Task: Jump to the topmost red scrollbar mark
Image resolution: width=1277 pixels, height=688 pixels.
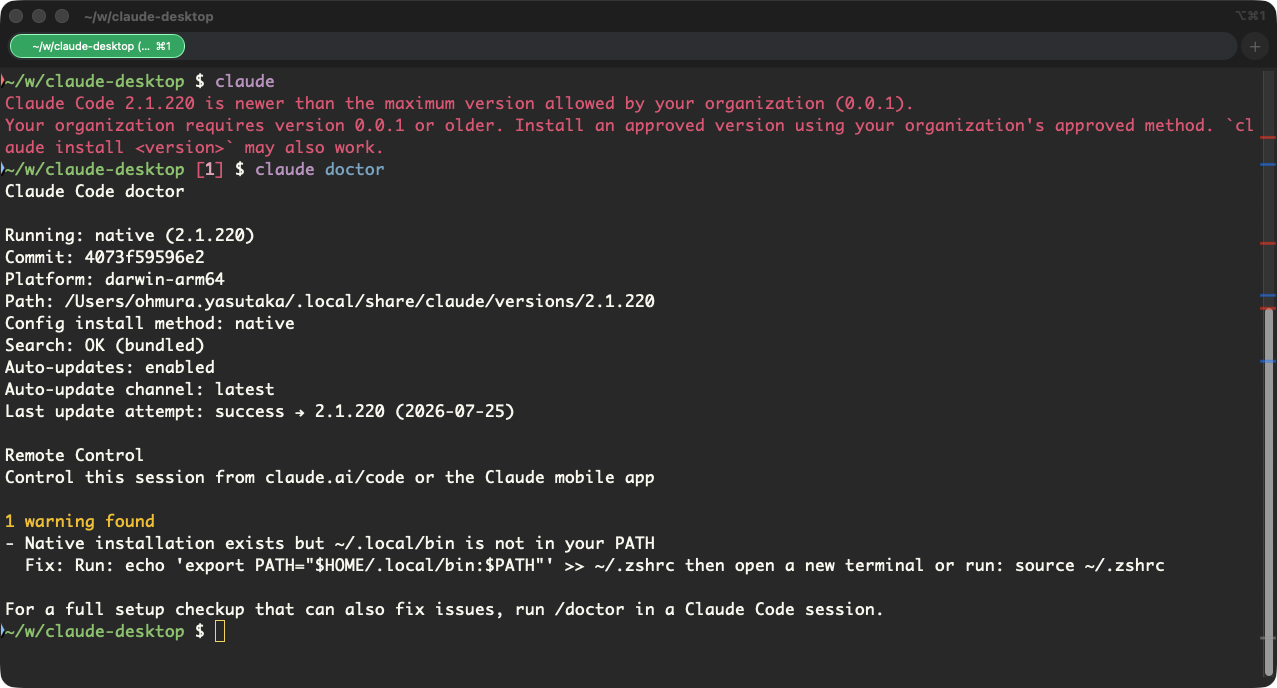Action: (1268, 137)
